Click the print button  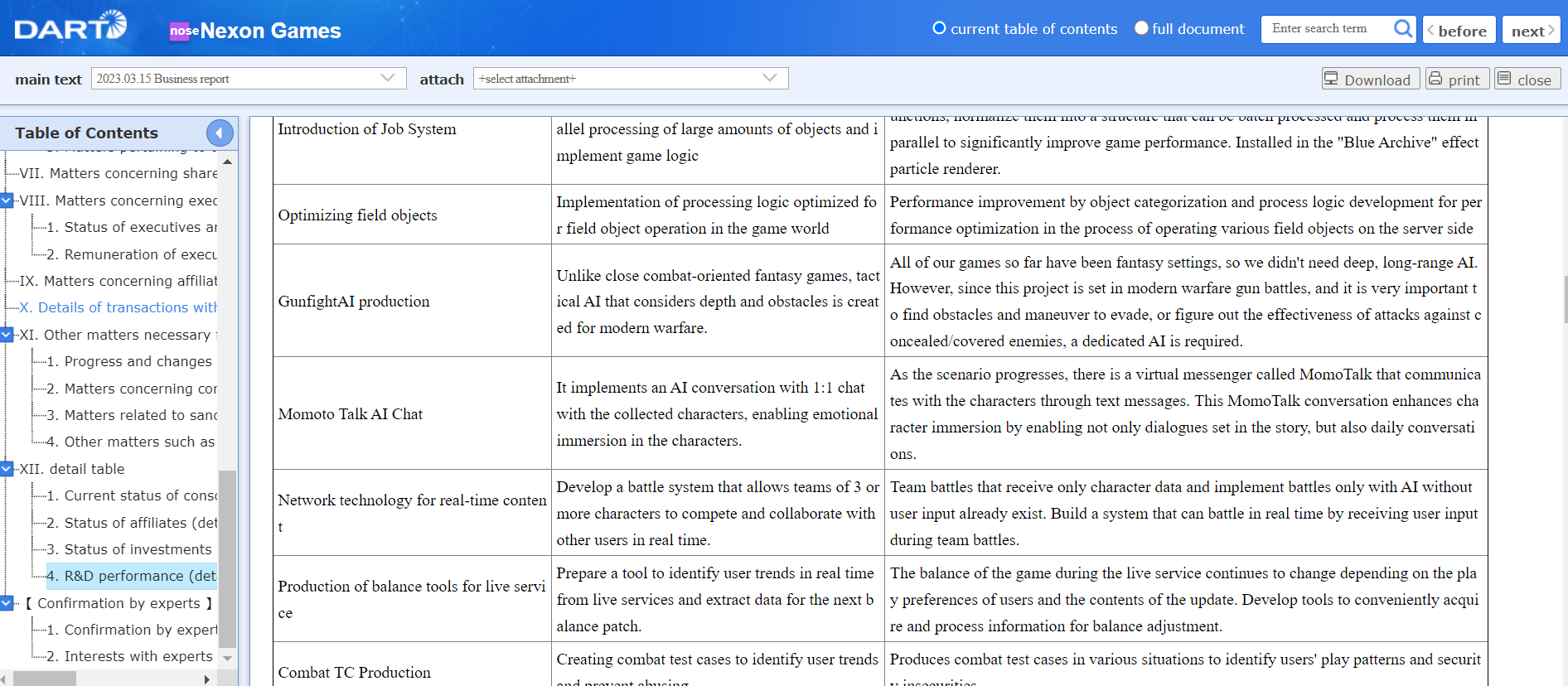1456,80
